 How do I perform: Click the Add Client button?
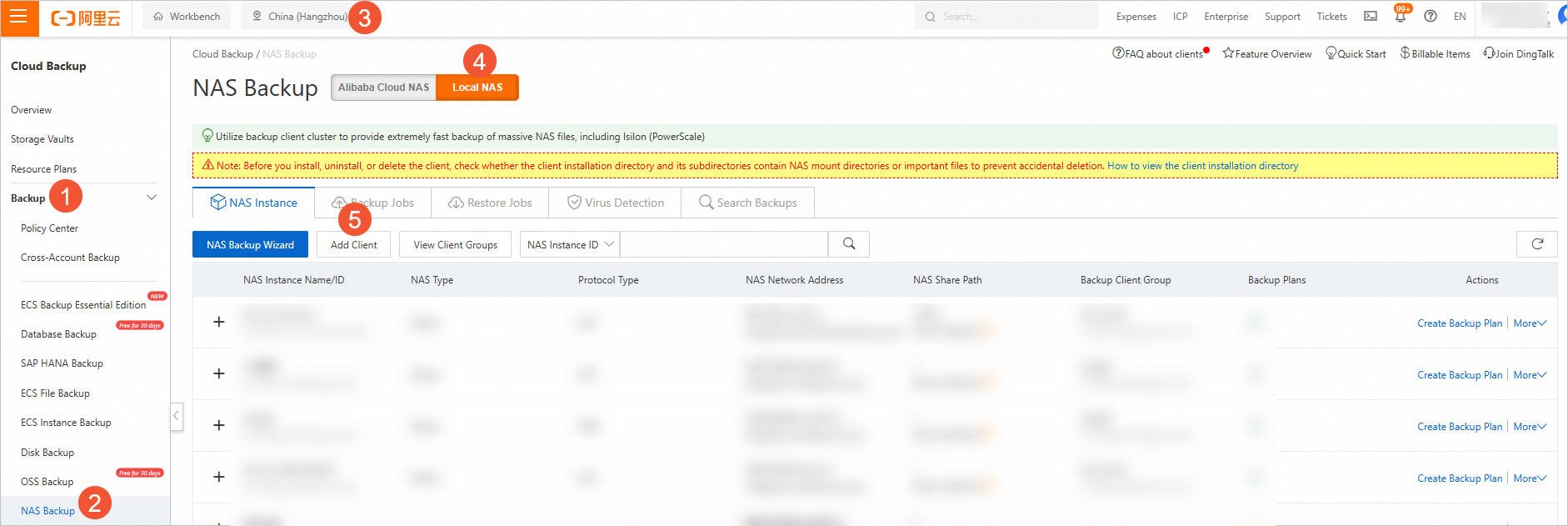coord(353,244)
